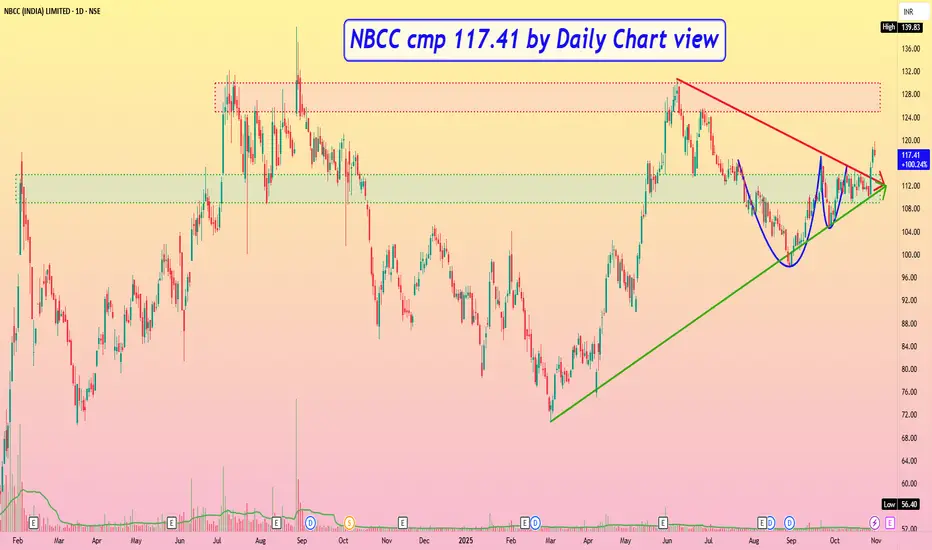Click the 96.00 price axis label
The height and width of the screenshot is (550, 932).
(x=911, y=278)
